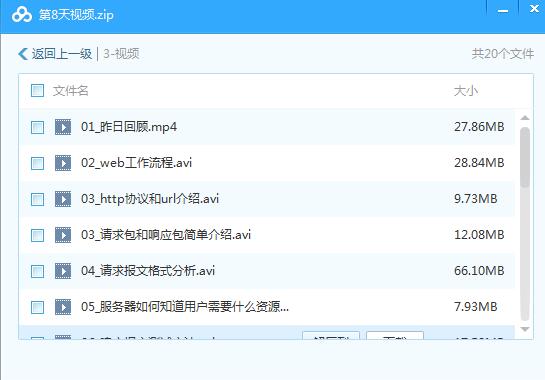Click video icon for 01_昨日回顾.mp4
Image resolution: width=545 pixels, height=380 pixels.
point(63,127)
